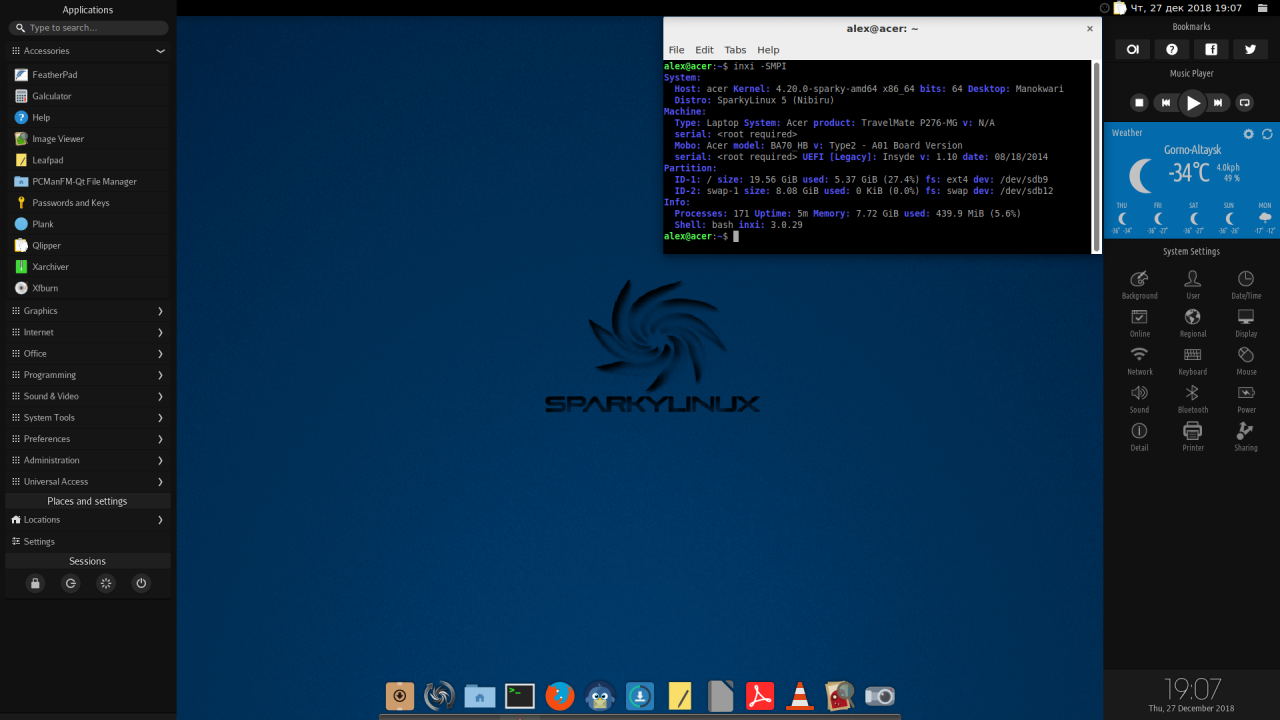The width and height of the screenshot is (1280, 720).
Task: Click the restart session button
Action: (70, 583)
